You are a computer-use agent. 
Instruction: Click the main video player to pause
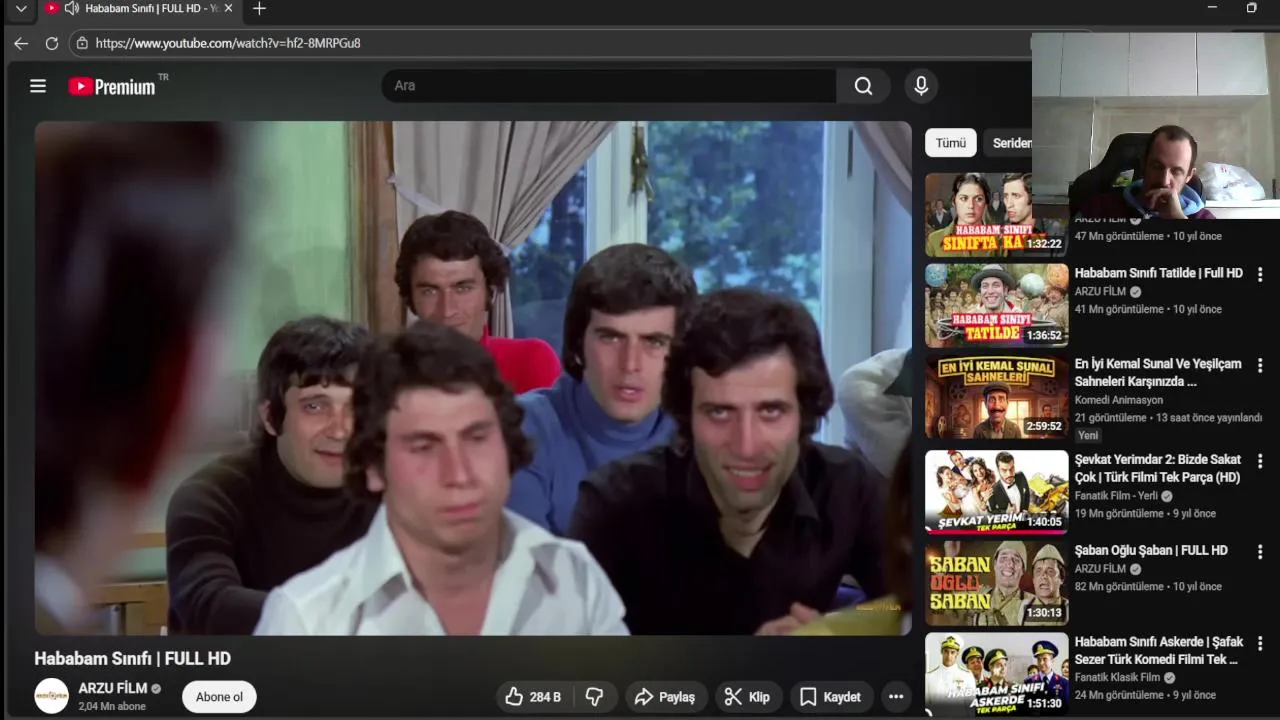pos(473,378)
